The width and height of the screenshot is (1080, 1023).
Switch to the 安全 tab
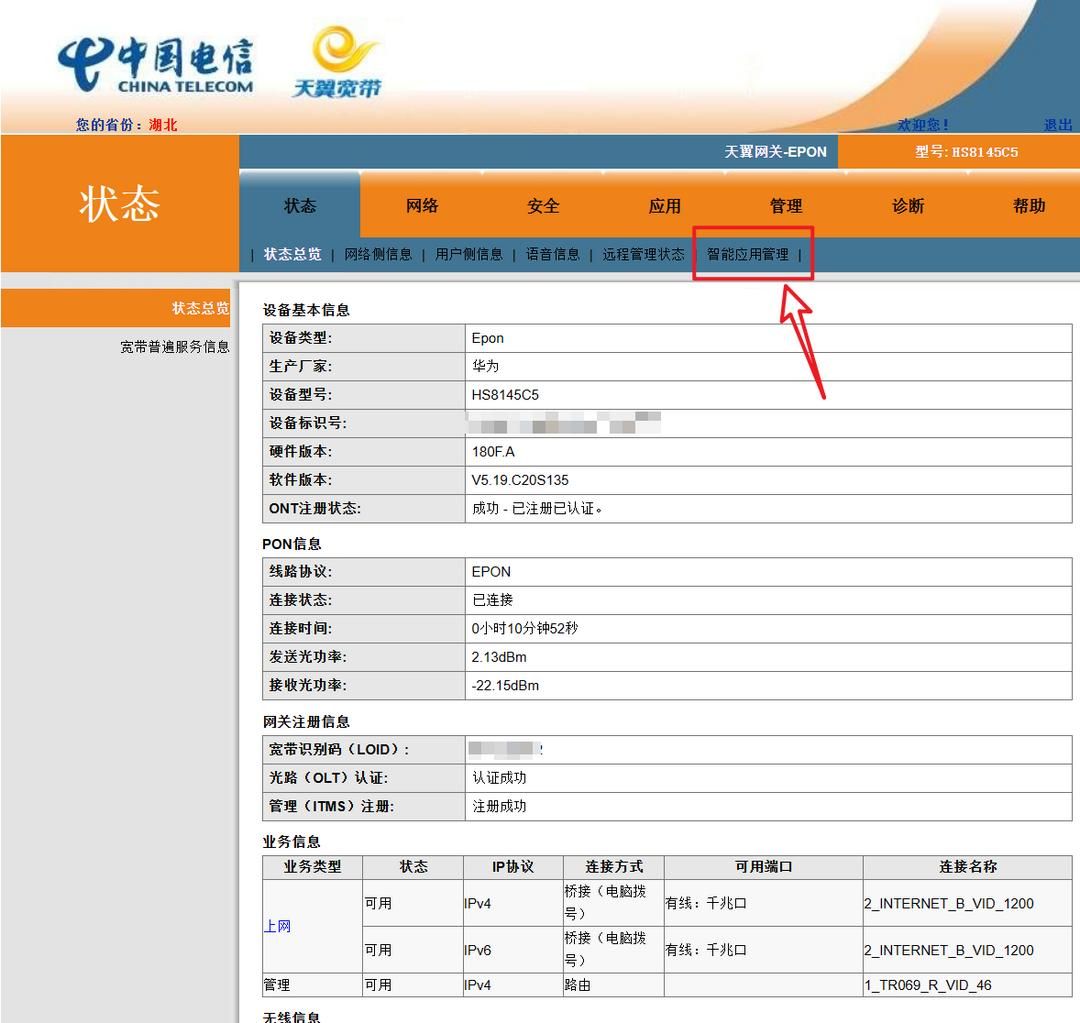coord(543,206)
